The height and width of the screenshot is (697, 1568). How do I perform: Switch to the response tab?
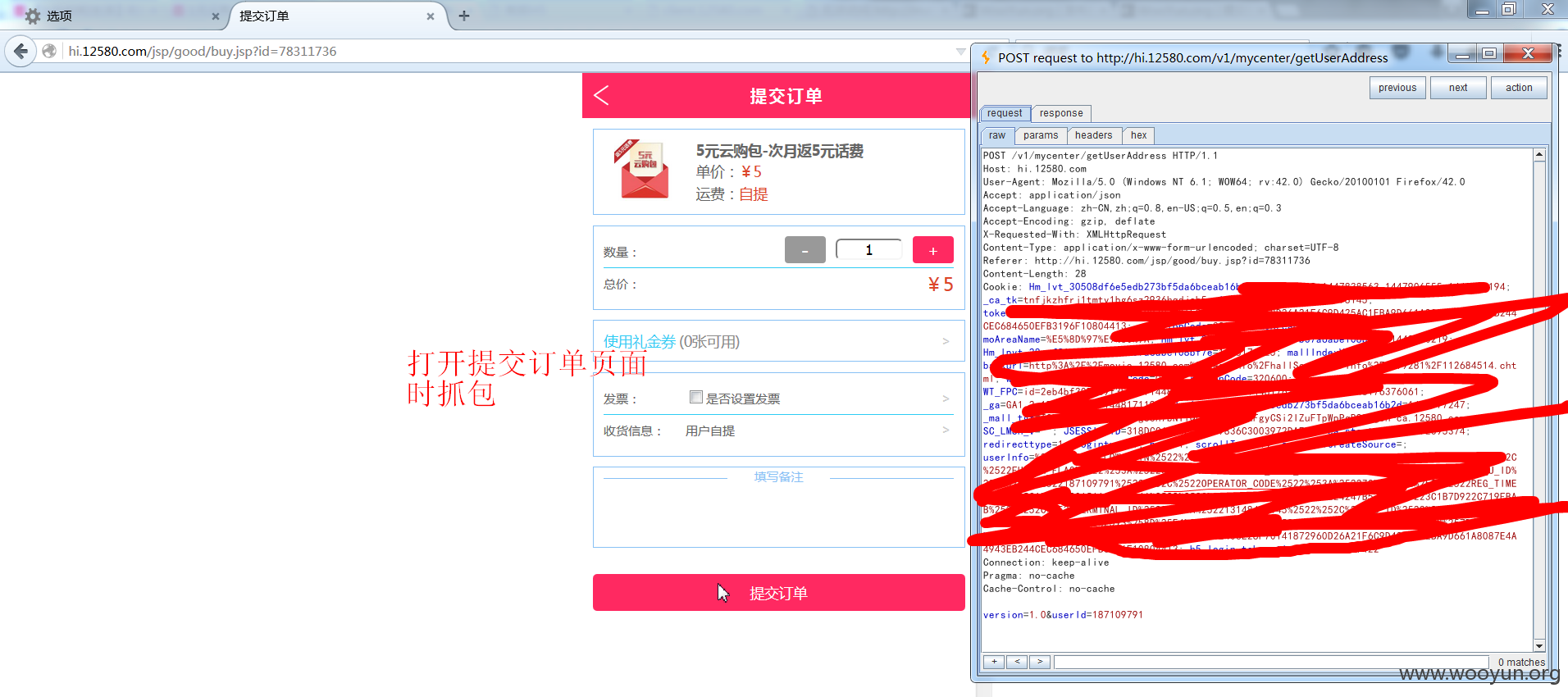[x=1061, y=113]
